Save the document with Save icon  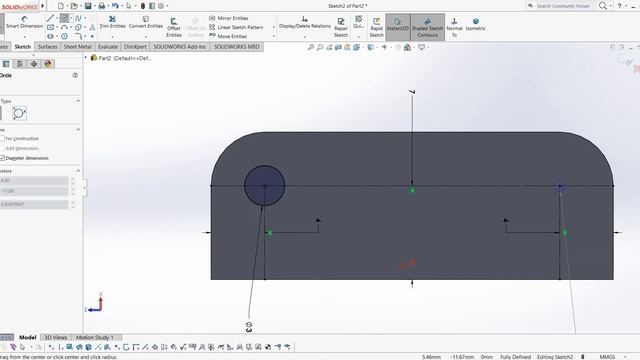[x=88, y=6]
